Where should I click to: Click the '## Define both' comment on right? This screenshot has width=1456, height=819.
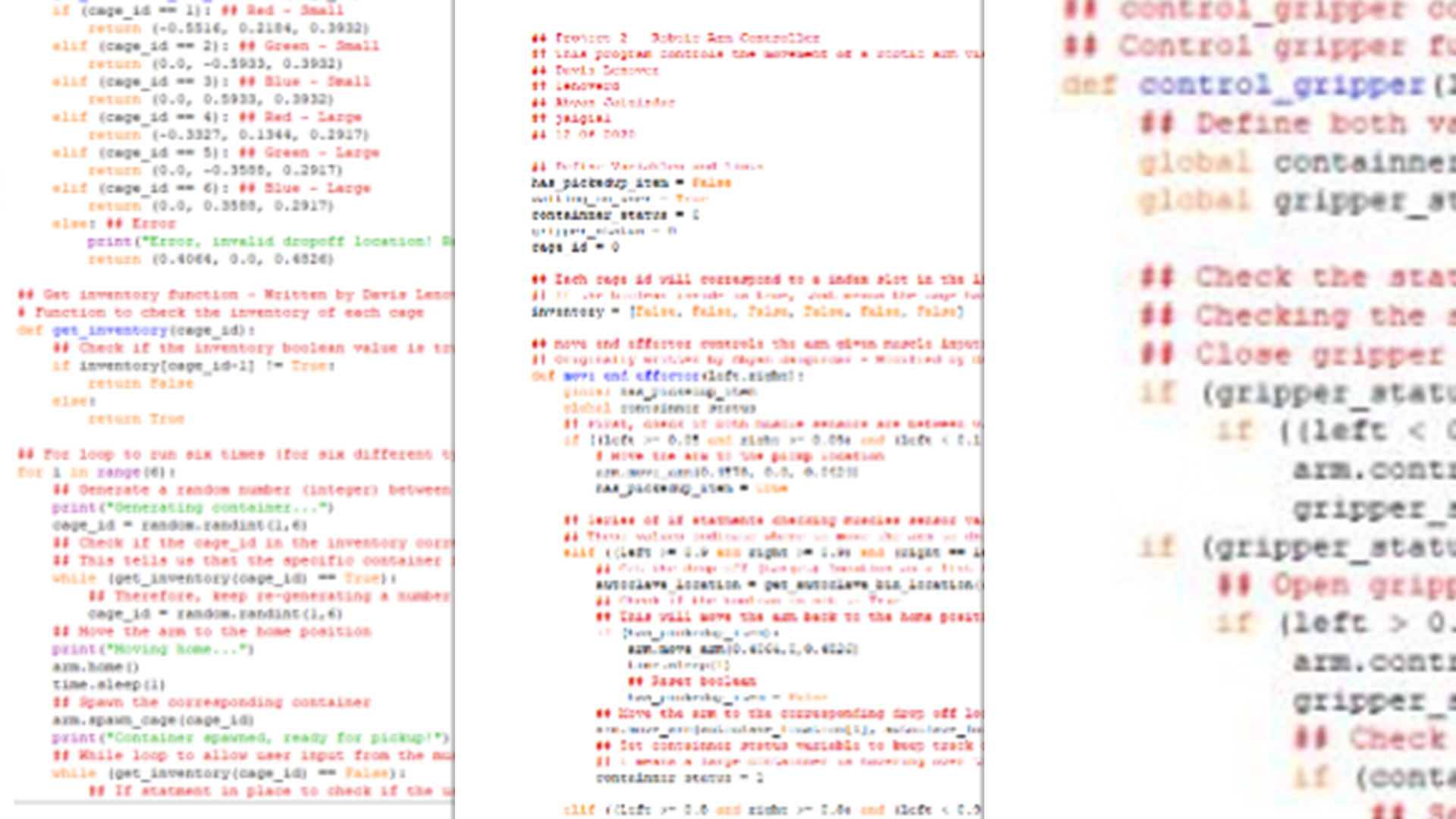[1297, 124]
